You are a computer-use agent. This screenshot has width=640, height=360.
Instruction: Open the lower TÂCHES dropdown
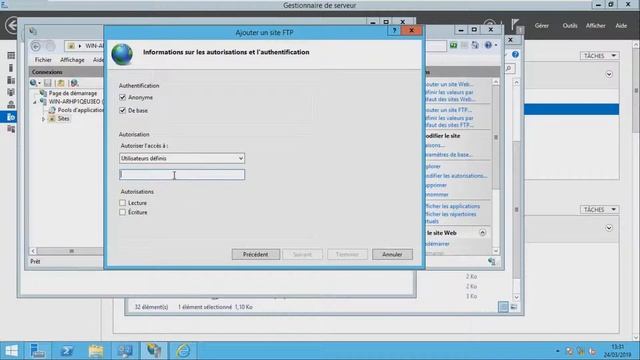pyautogui.click(x=600, y=209)
